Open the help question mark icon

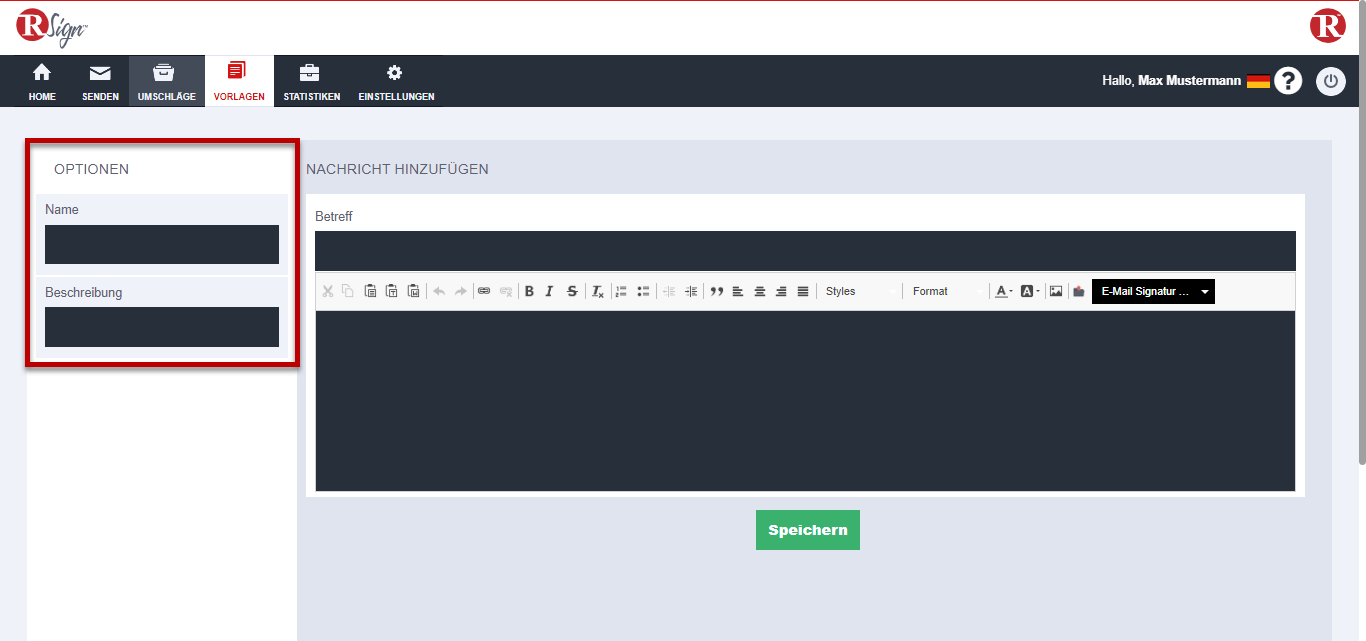pos(1288,81)
